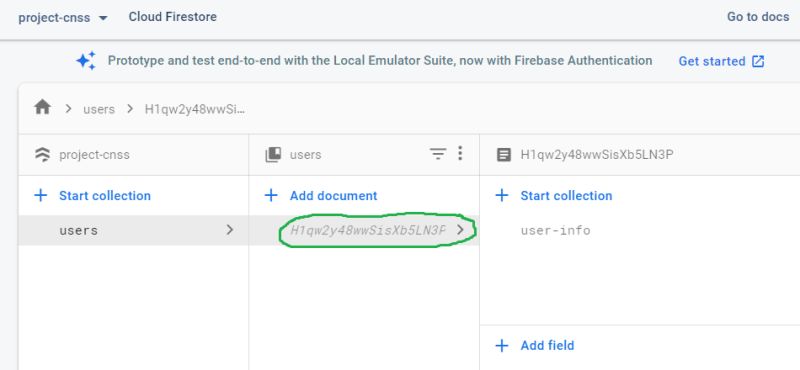
Task: Select the H1qw2y48wwSisXb5LN3P document row
Action: [x=364, y=230]
